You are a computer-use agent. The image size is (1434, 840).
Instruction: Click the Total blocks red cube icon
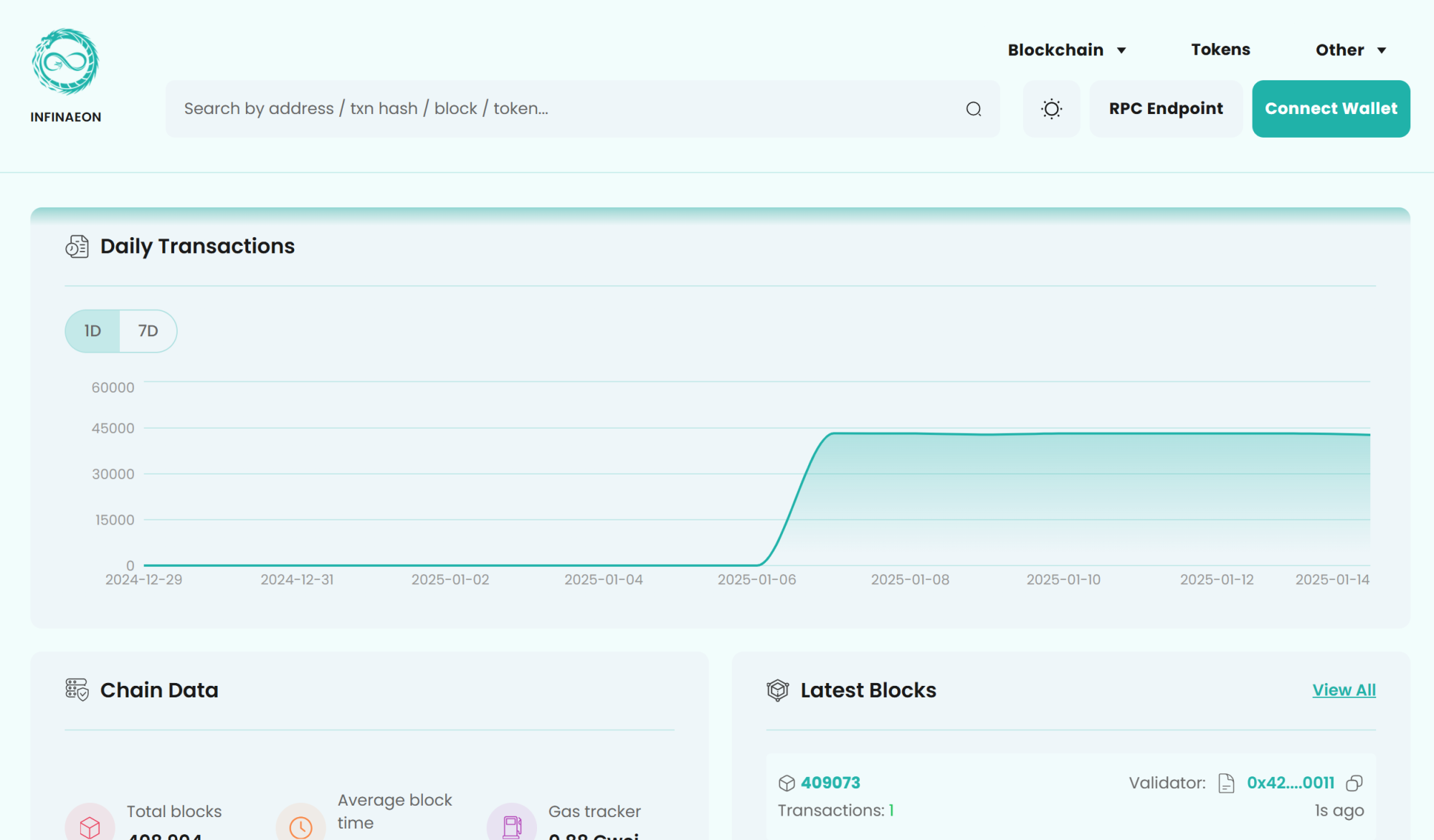(90, 826)
